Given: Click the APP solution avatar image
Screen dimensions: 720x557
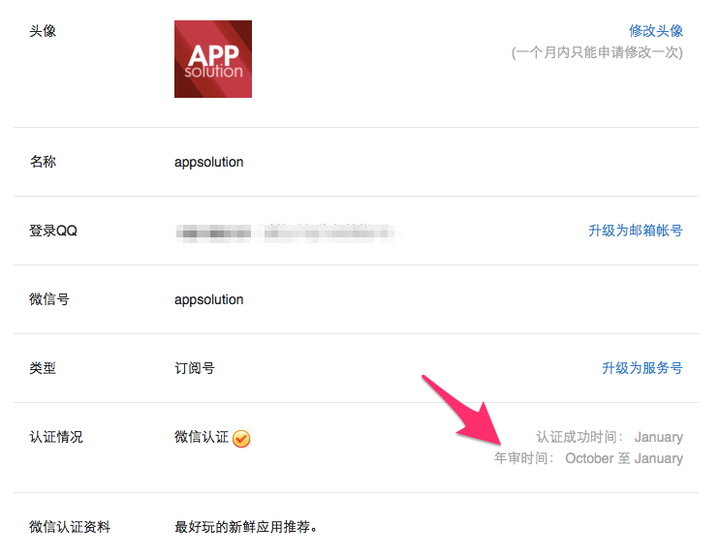Looking at the screenshot, I should [213, 59].
